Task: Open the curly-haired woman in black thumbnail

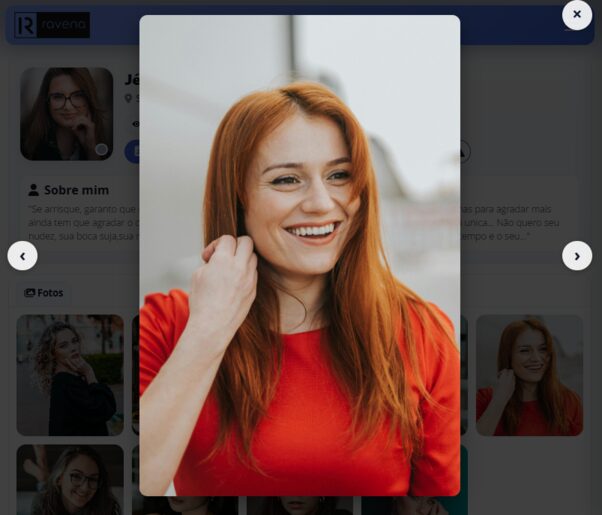Action: [70, 375]
